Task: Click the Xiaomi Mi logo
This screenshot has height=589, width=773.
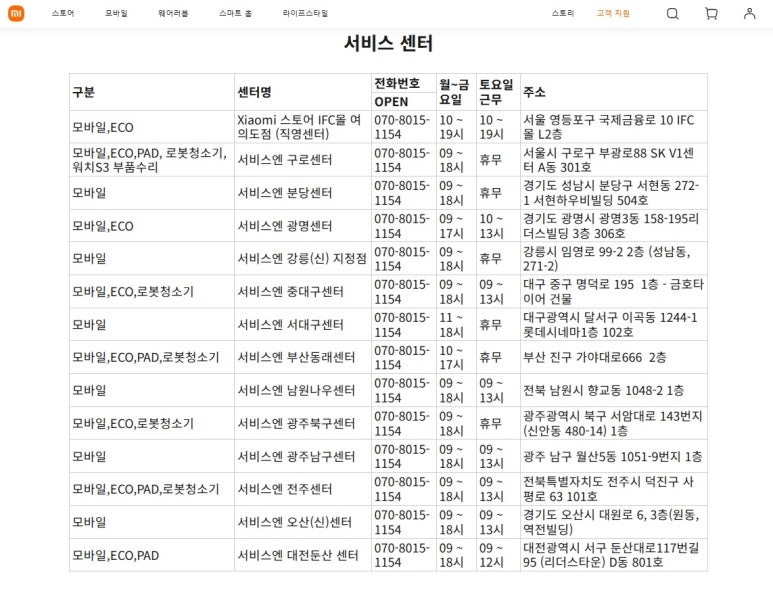Action: tap(16, 13)
